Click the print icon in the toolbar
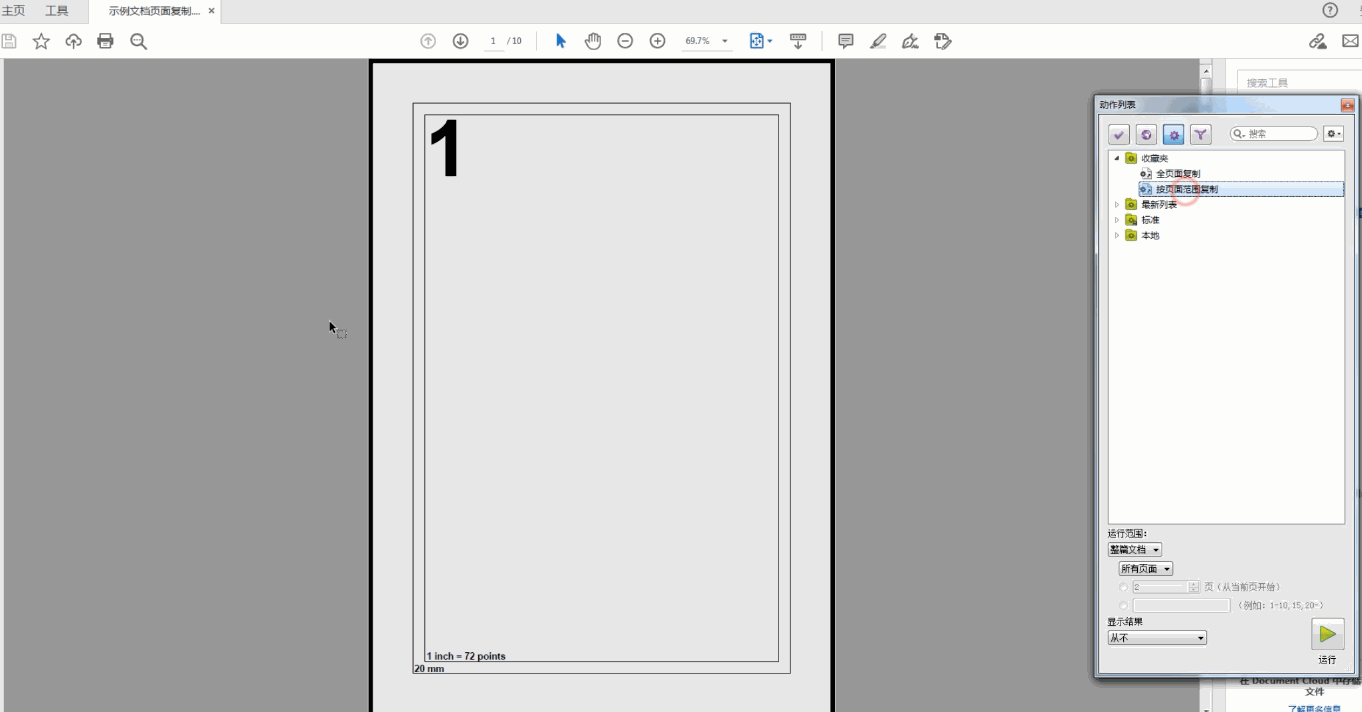 [x=105, y=41]
